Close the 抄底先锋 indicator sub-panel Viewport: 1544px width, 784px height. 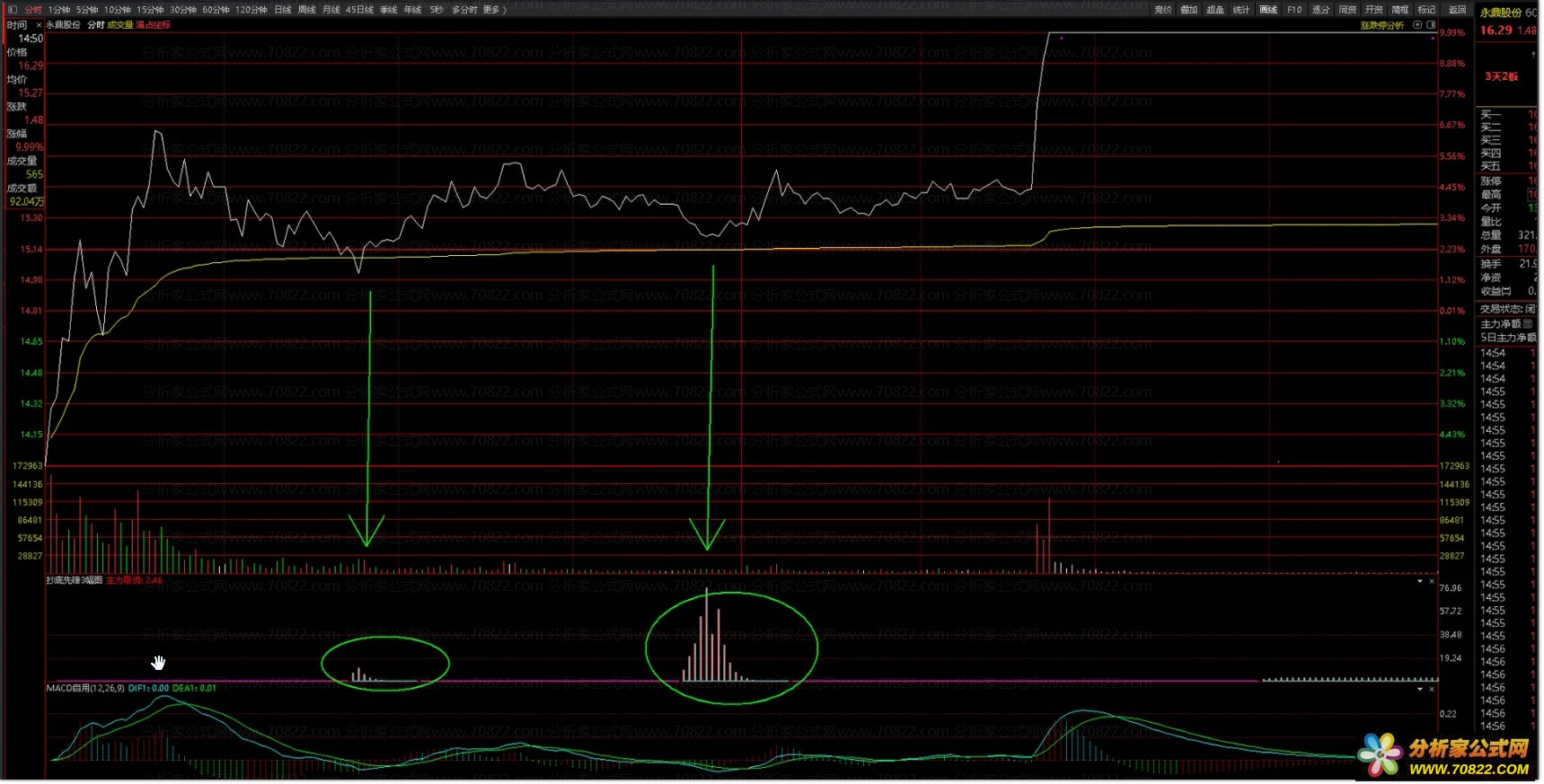pyautogui.click(x=1432, y=582)
